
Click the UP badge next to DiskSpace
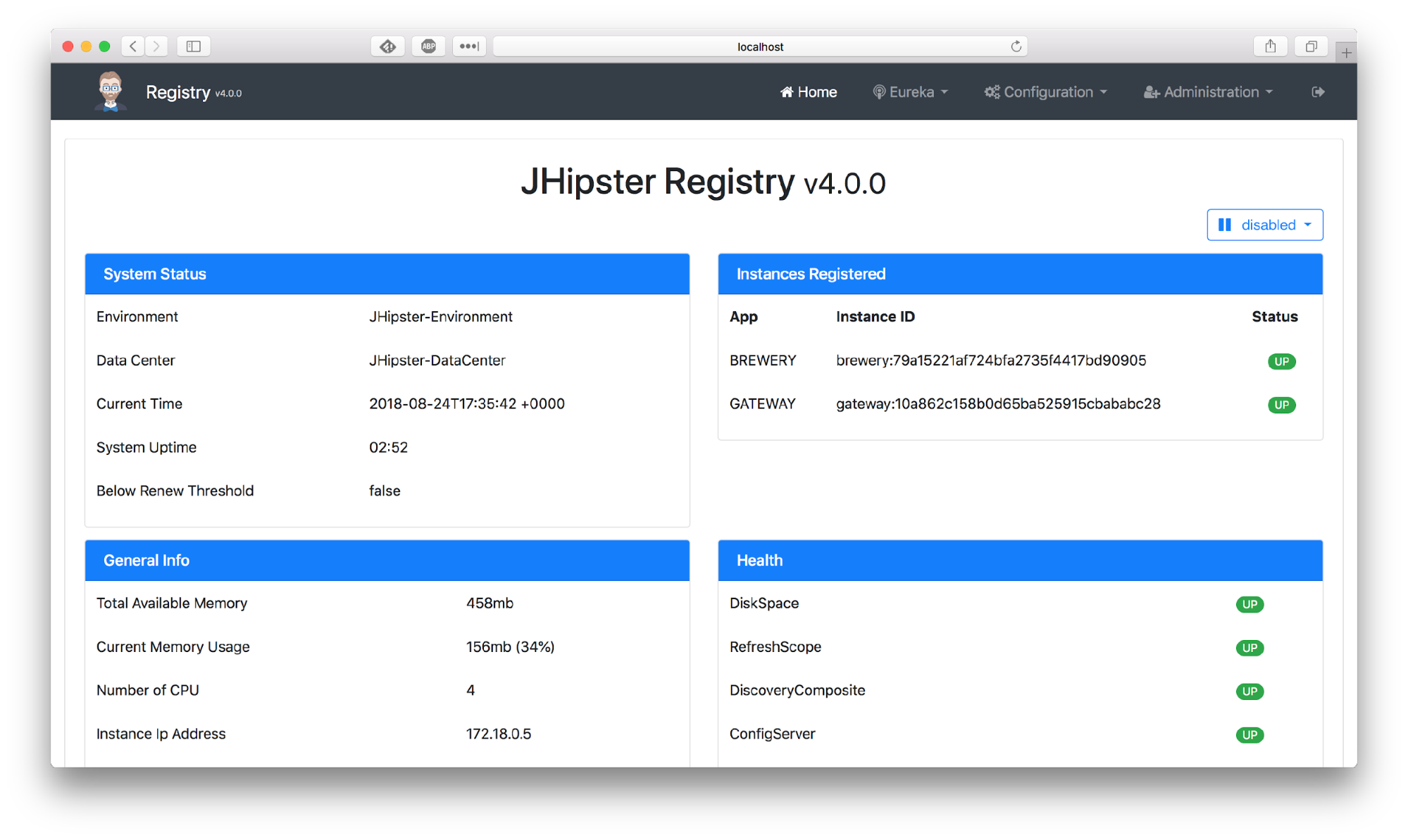[1250, 604]
